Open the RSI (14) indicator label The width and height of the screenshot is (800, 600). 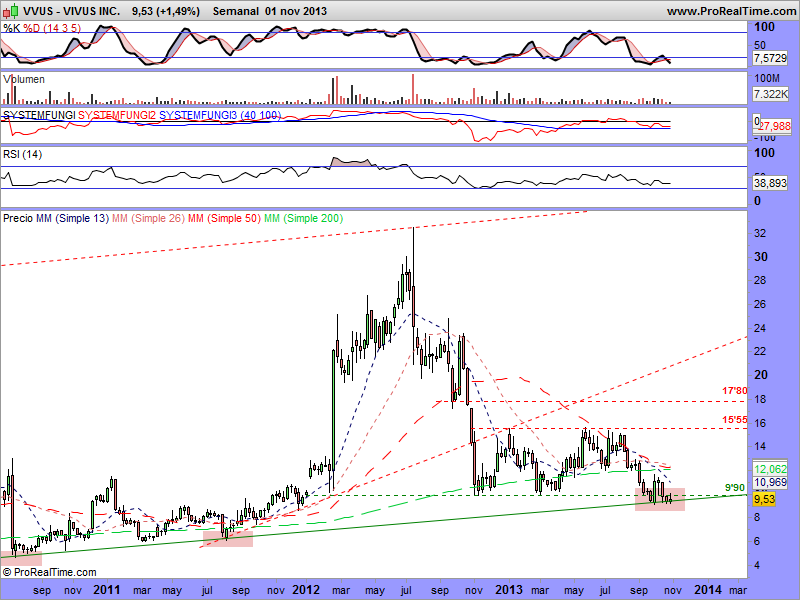click(22, 154)
